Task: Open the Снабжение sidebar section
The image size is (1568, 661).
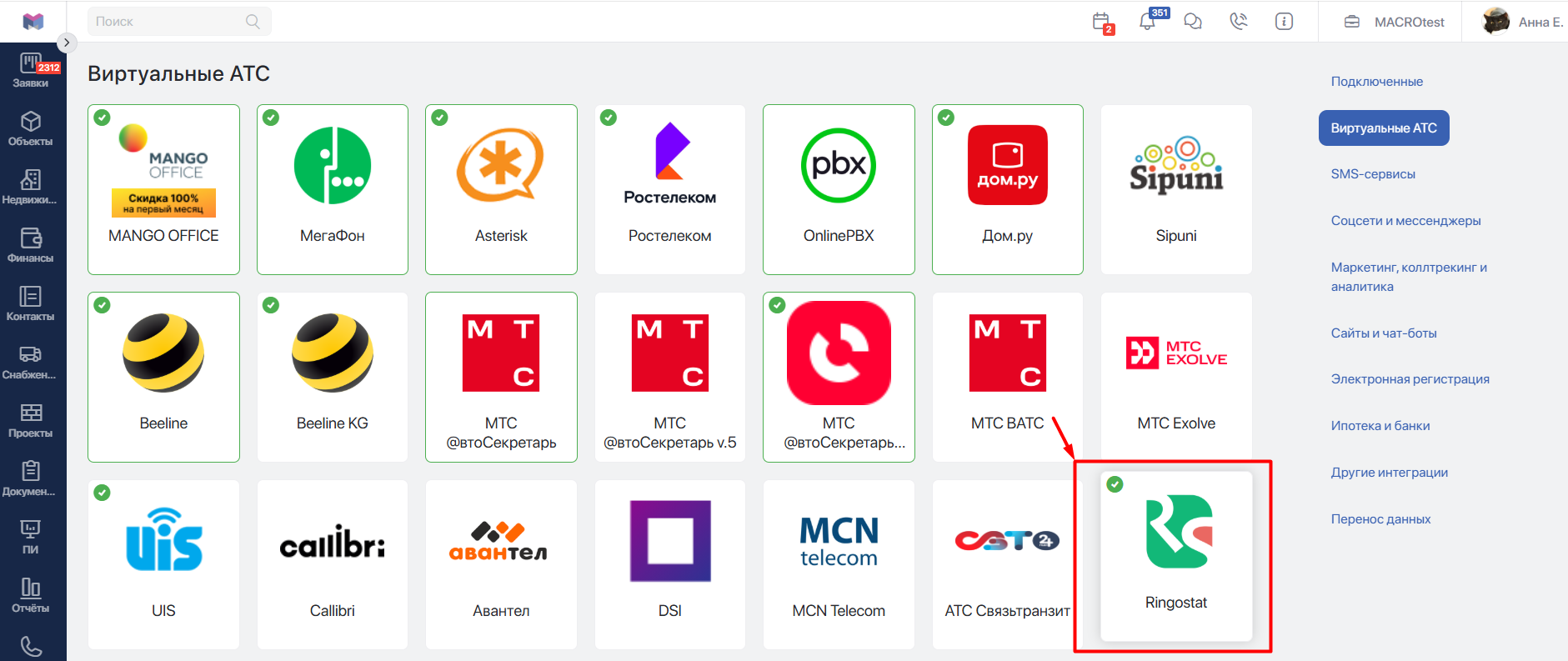Action: click(x=31, y=363)
